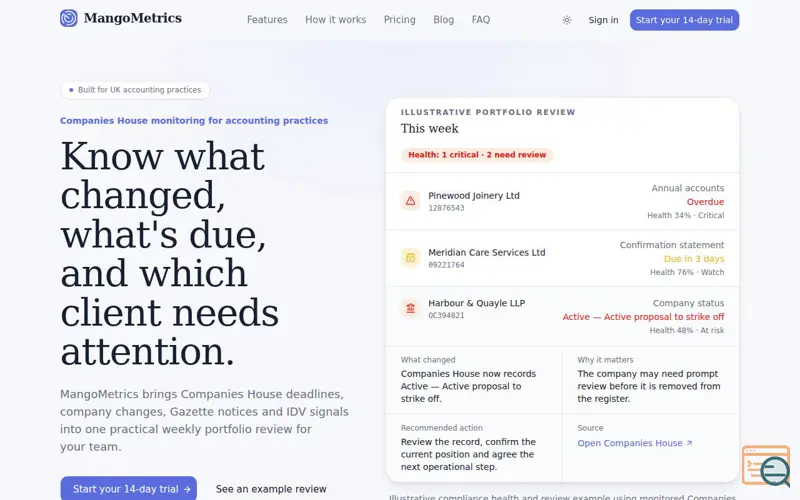The height and width of the screenshot is (500, 800).
Task: Click company number 09221764
Action: tap(446, 265)
